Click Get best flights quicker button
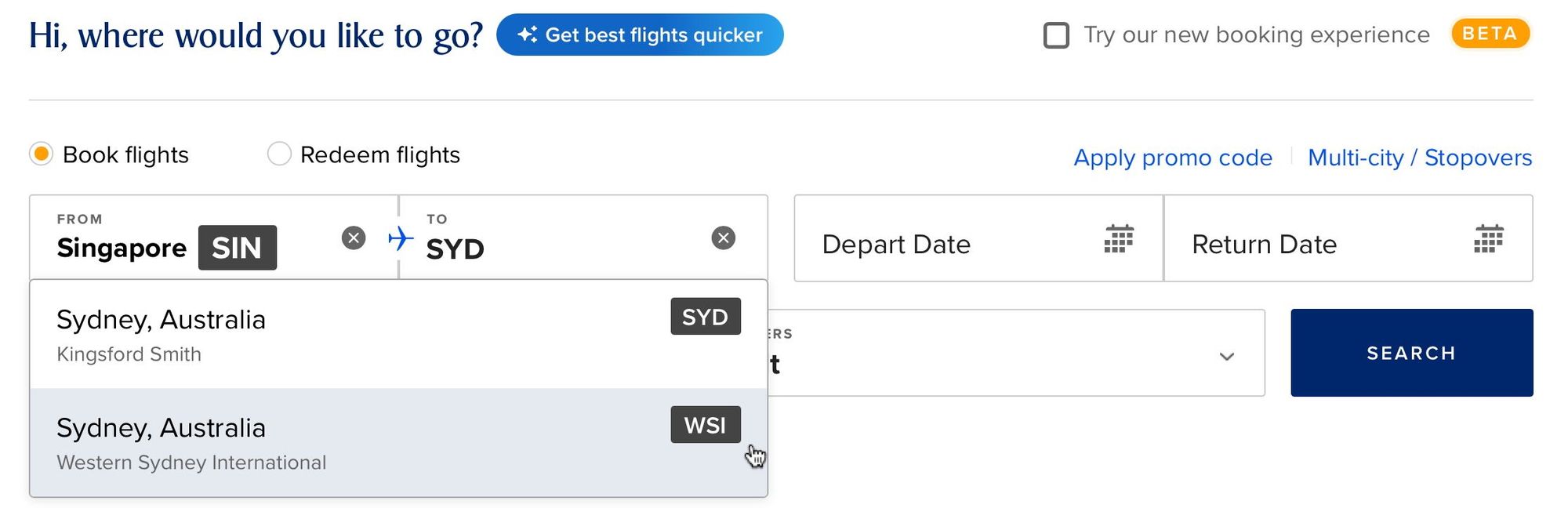Screen dimensions: 1568x508 click(640, 34)
